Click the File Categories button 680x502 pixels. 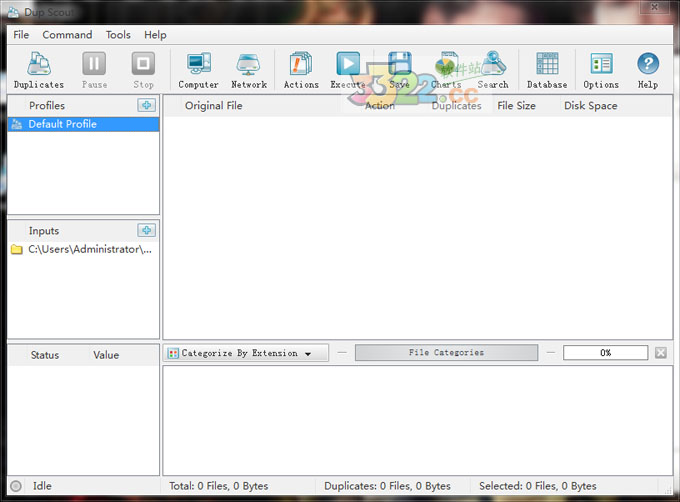coord(446,352)
